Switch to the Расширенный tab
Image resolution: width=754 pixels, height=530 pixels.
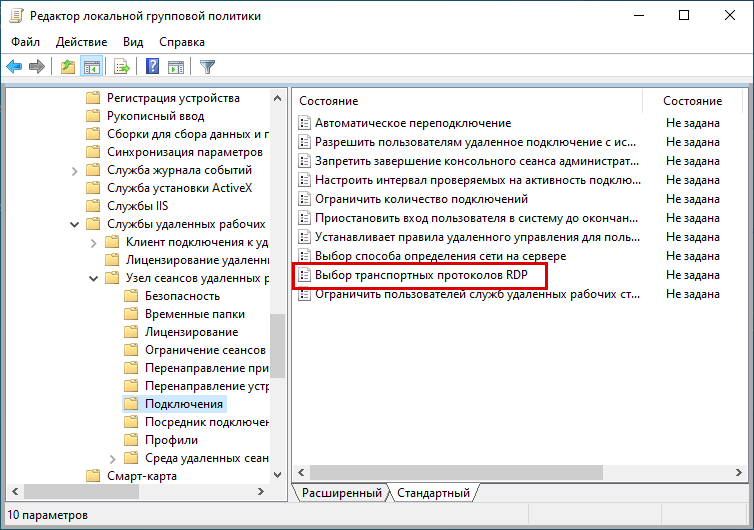point(341,493)
